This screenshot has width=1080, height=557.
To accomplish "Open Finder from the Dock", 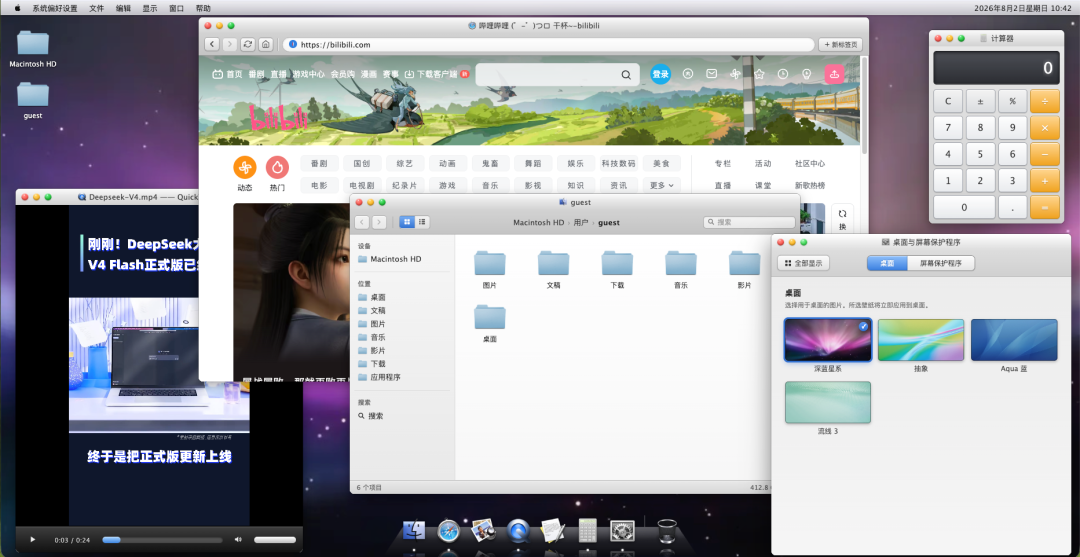I will coord(415,531).
